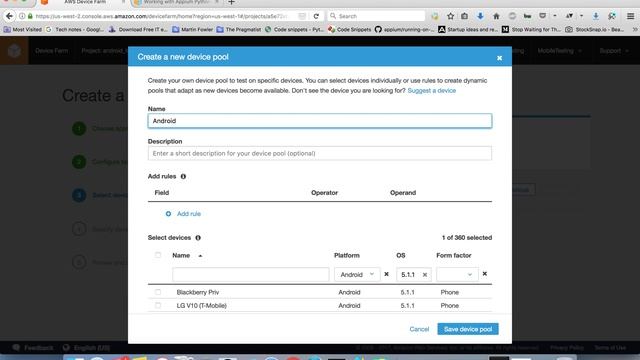Follow the Suggest a device link
This screenshot has width=640, height=360.
point(431,91)
